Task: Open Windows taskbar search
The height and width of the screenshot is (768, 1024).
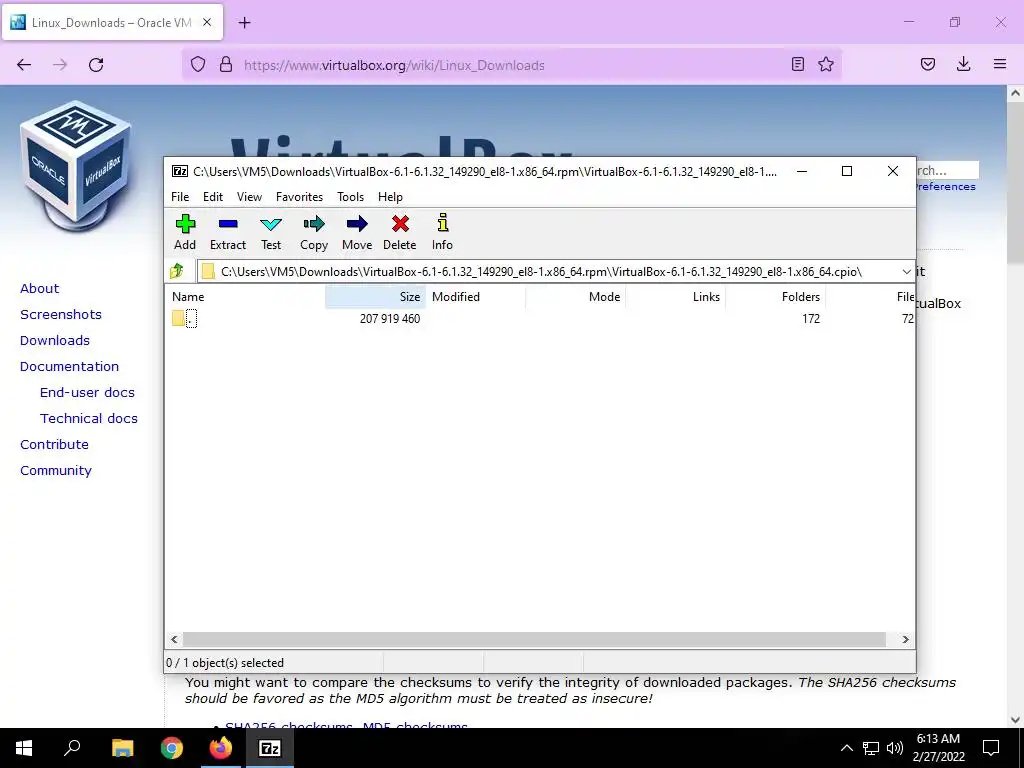Action: [x=72, y=748]
